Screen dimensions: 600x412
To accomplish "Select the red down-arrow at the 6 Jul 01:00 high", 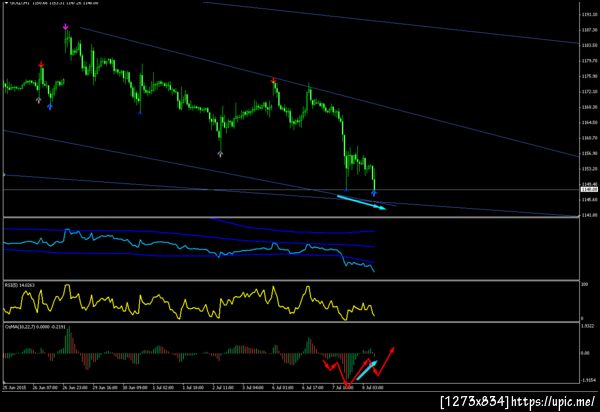I will [273, 80].
